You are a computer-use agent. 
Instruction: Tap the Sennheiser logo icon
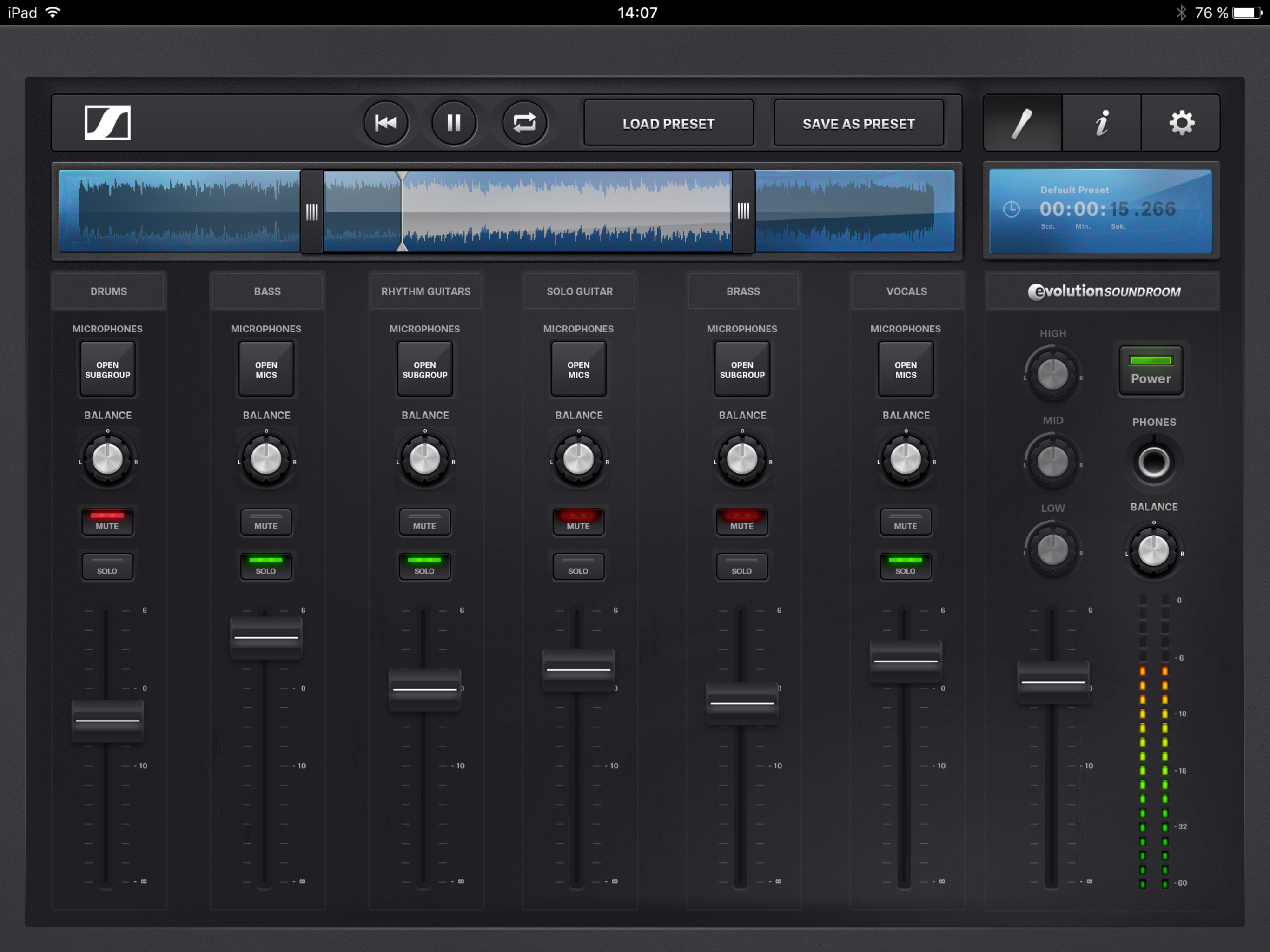(107, 122)
